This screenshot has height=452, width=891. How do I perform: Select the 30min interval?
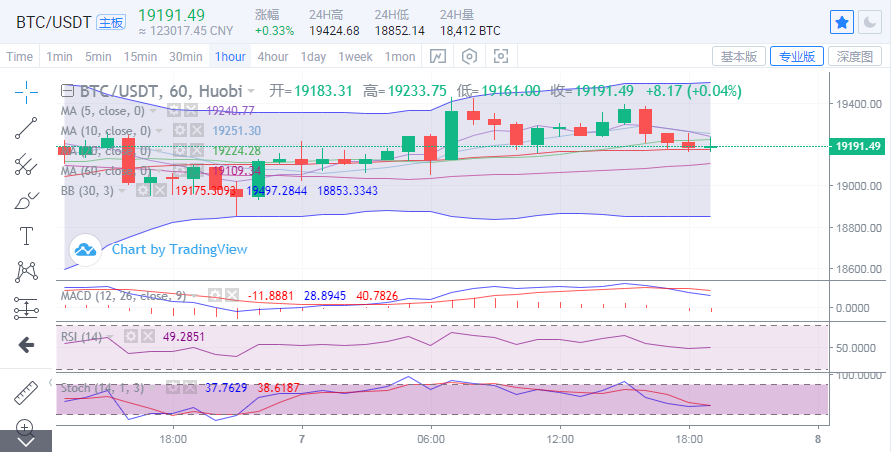185,57
